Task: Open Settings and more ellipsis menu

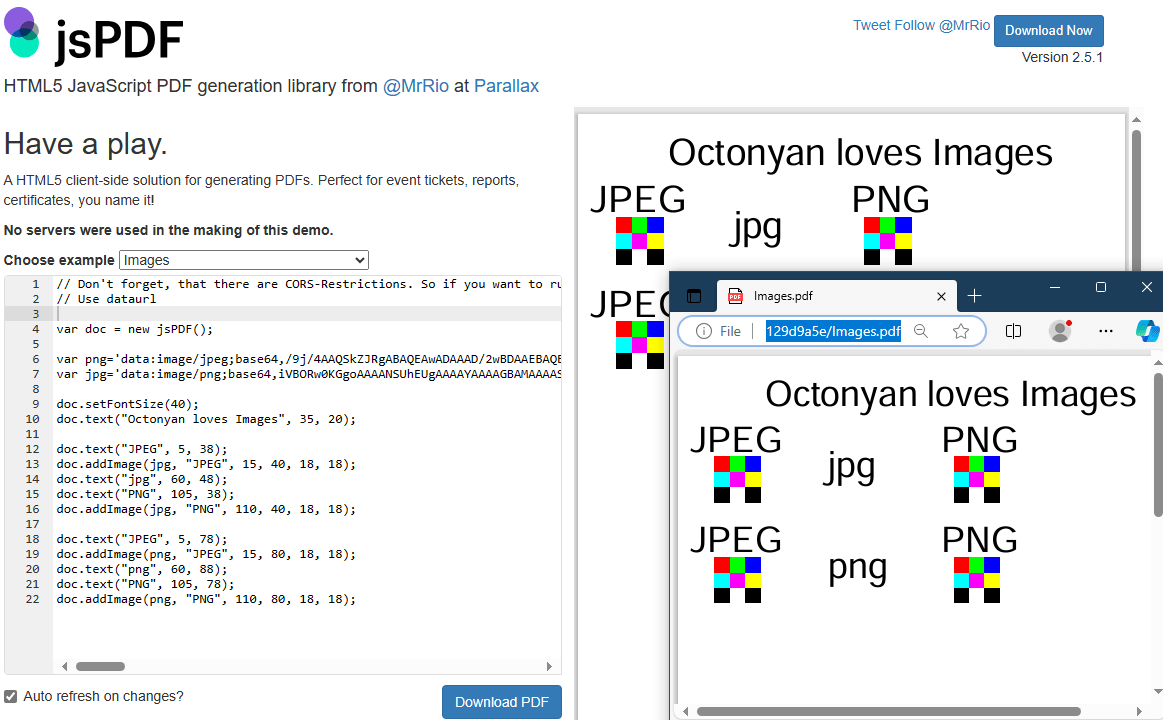Action: pyautogui.click(x=1104, y=331)
